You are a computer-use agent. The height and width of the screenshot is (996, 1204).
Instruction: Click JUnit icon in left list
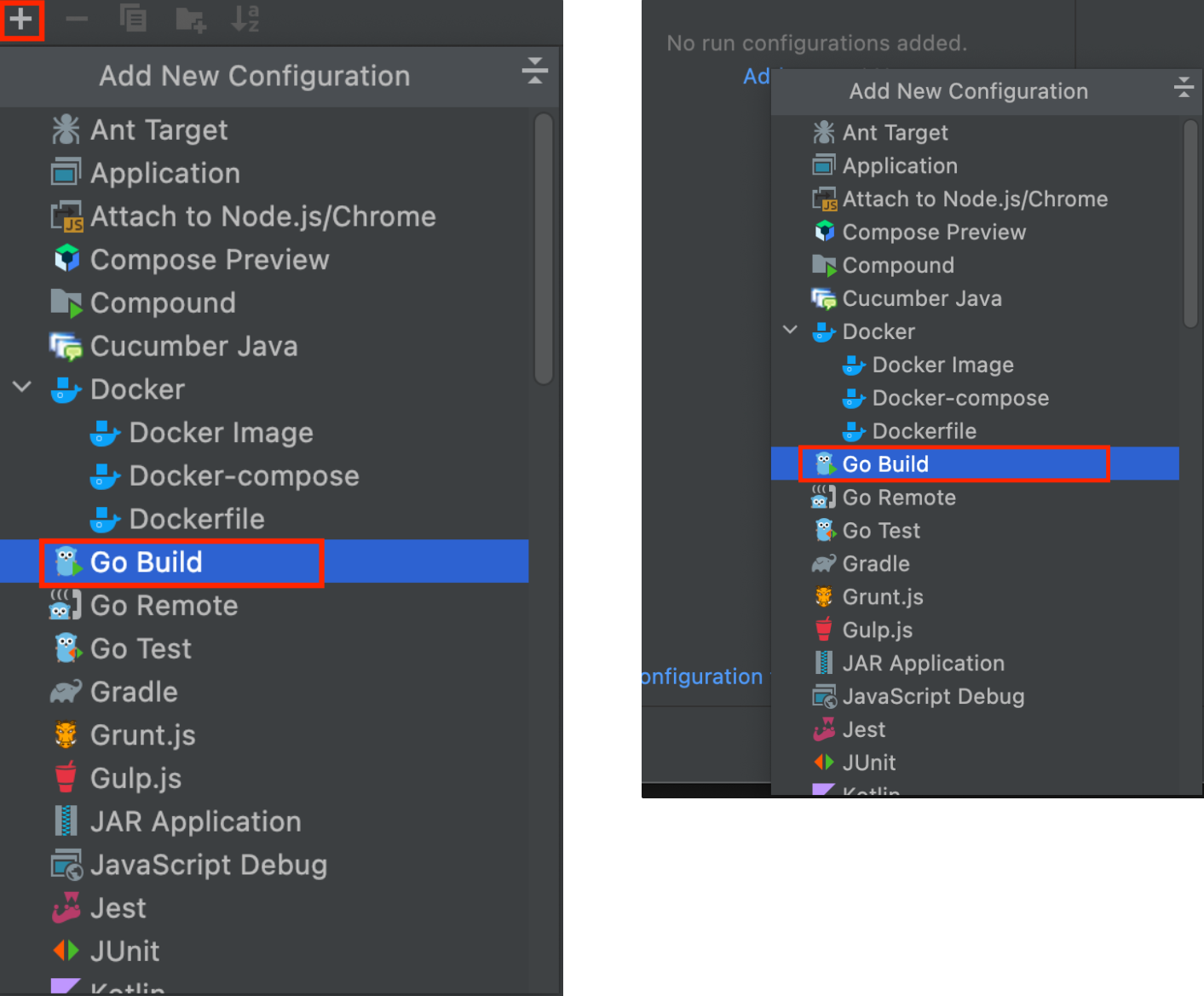point(66,951)
